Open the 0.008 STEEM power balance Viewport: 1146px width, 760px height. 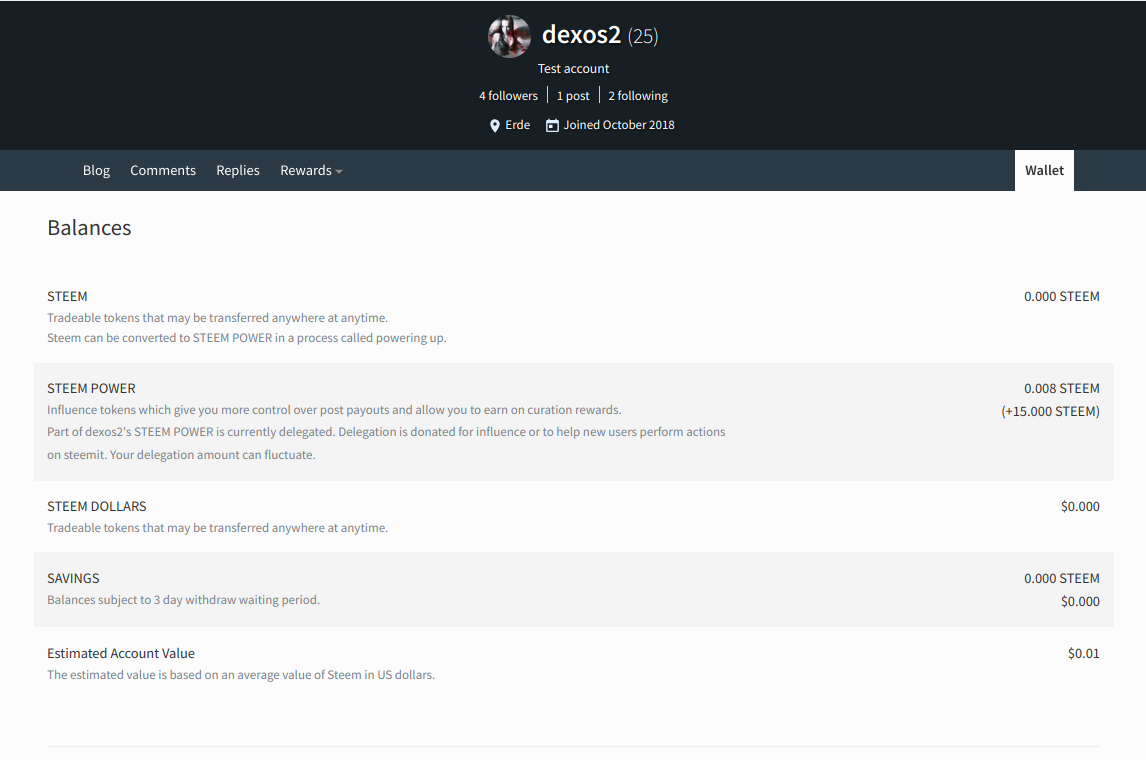click(1061, 389)
